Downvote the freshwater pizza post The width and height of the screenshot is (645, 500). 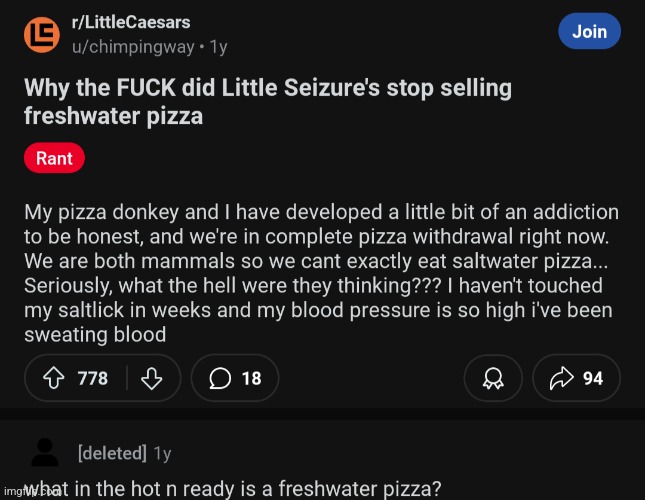pos(151,378)
